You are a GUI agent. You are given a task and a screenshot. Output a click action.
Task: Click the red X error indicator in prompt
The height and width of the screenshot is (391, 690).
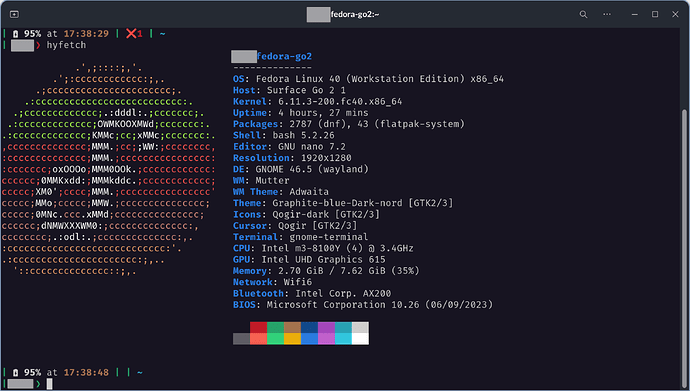click(131, 33)
